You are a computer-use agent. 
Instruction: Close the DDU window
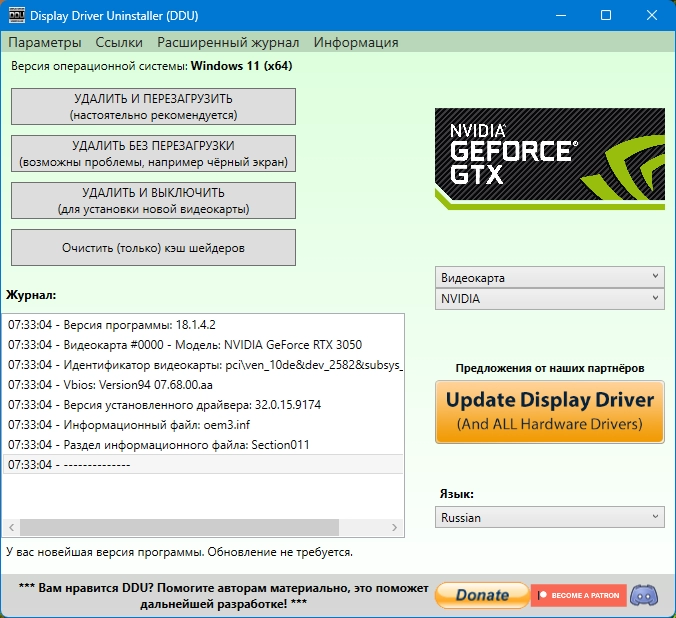(x=652, y=16)
